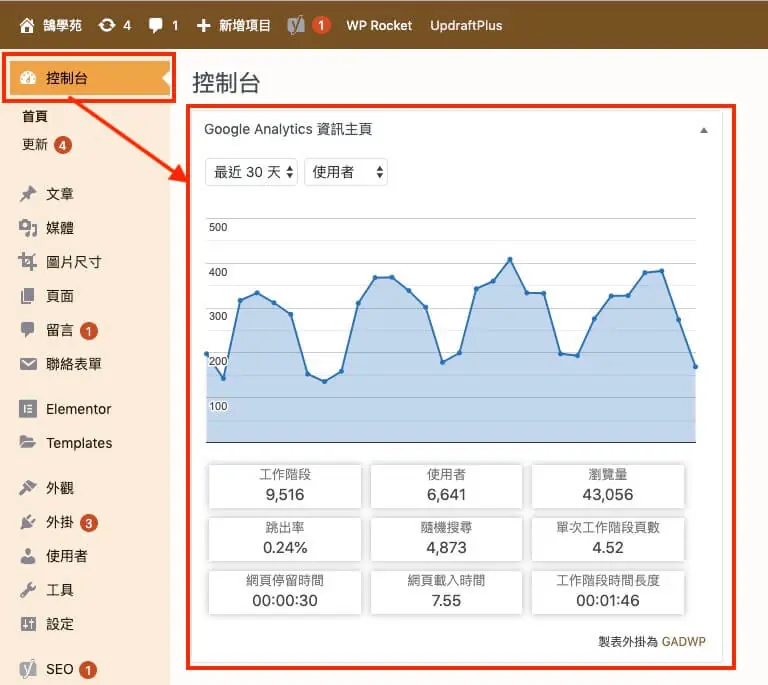The height and width of the screenshot is (685, 768).
Task: Click the 隨機搜尋 4,873 stat box
Action: (446, 539)
